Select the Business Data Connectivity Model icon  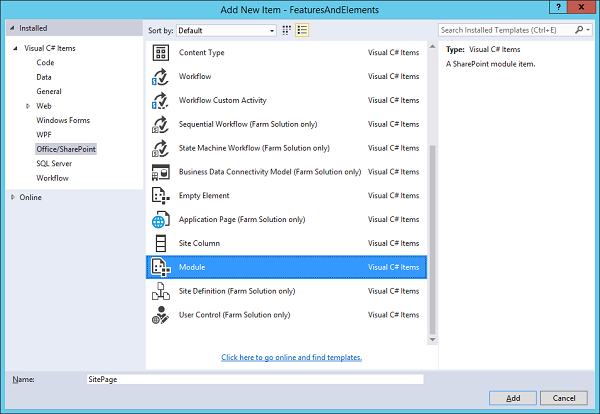click(160, 172)
